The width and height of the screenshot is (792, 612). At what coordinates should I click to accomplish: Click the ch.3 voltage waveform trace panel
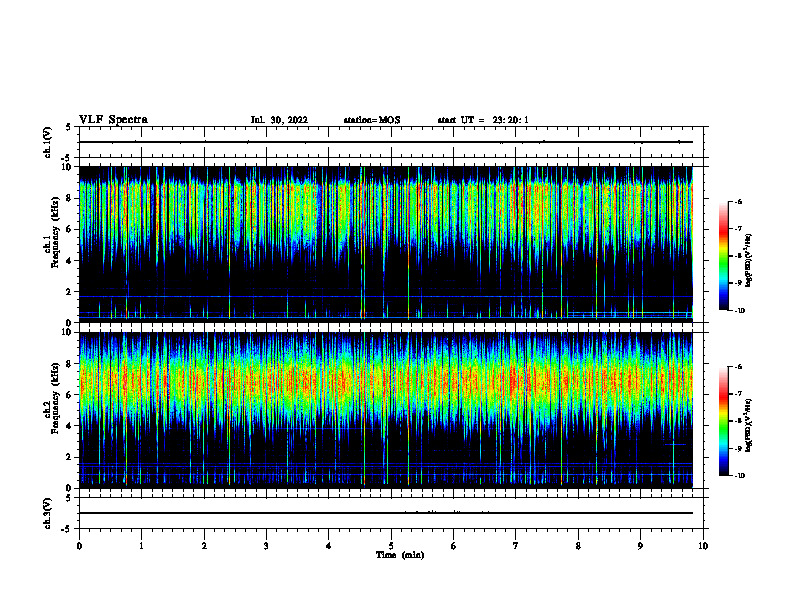[391, 513]
